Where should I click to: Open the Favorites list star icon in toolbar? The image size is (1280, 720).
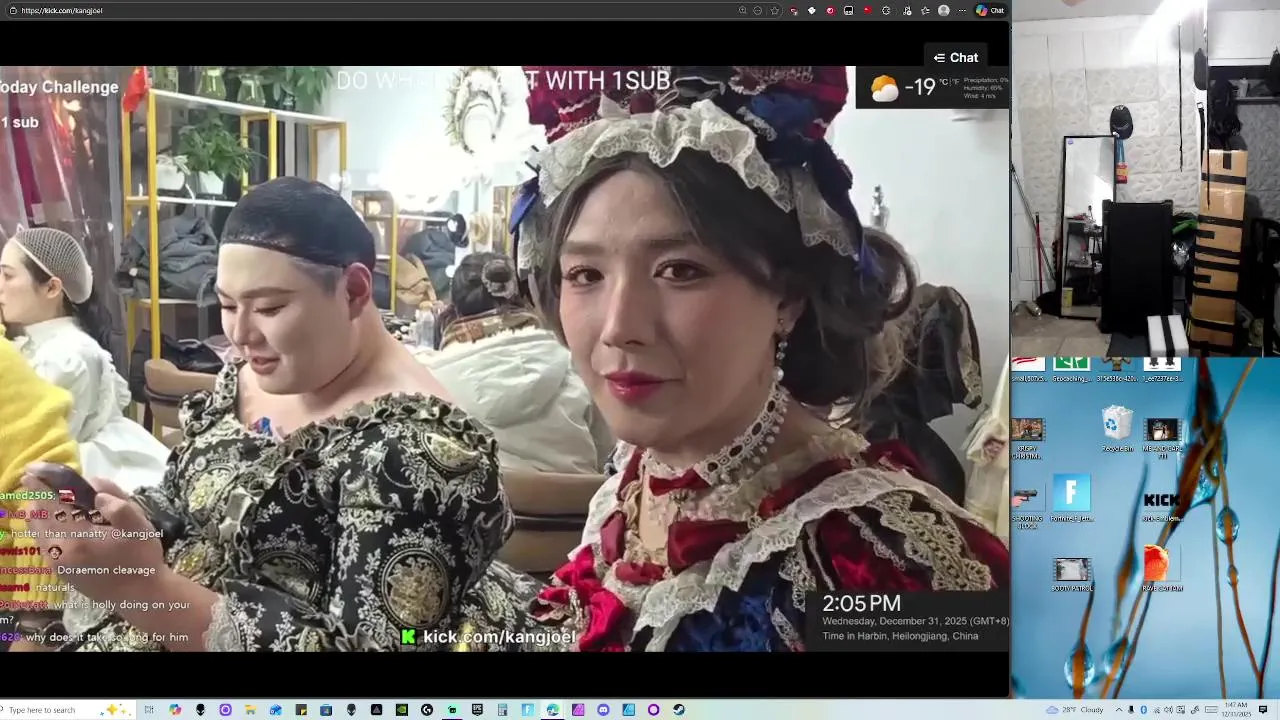[925, 10]
